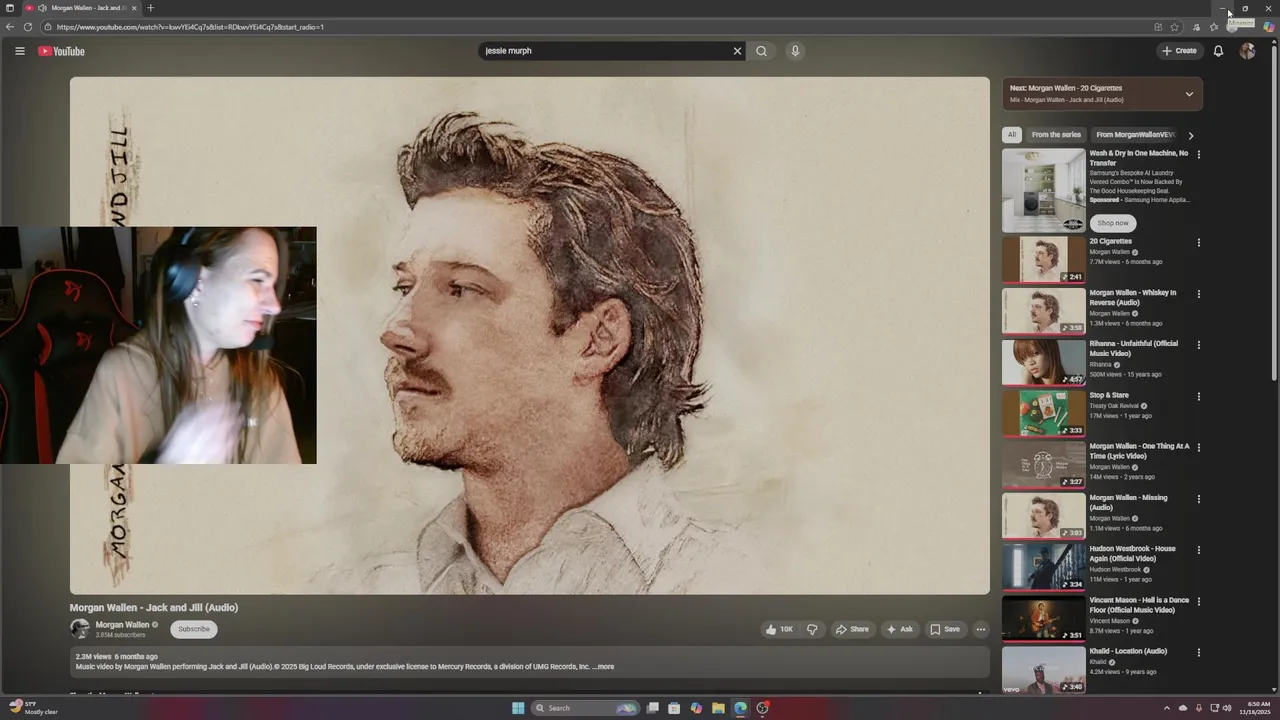
Task: Click the browser address bar URL
Action: coord(190,27)
